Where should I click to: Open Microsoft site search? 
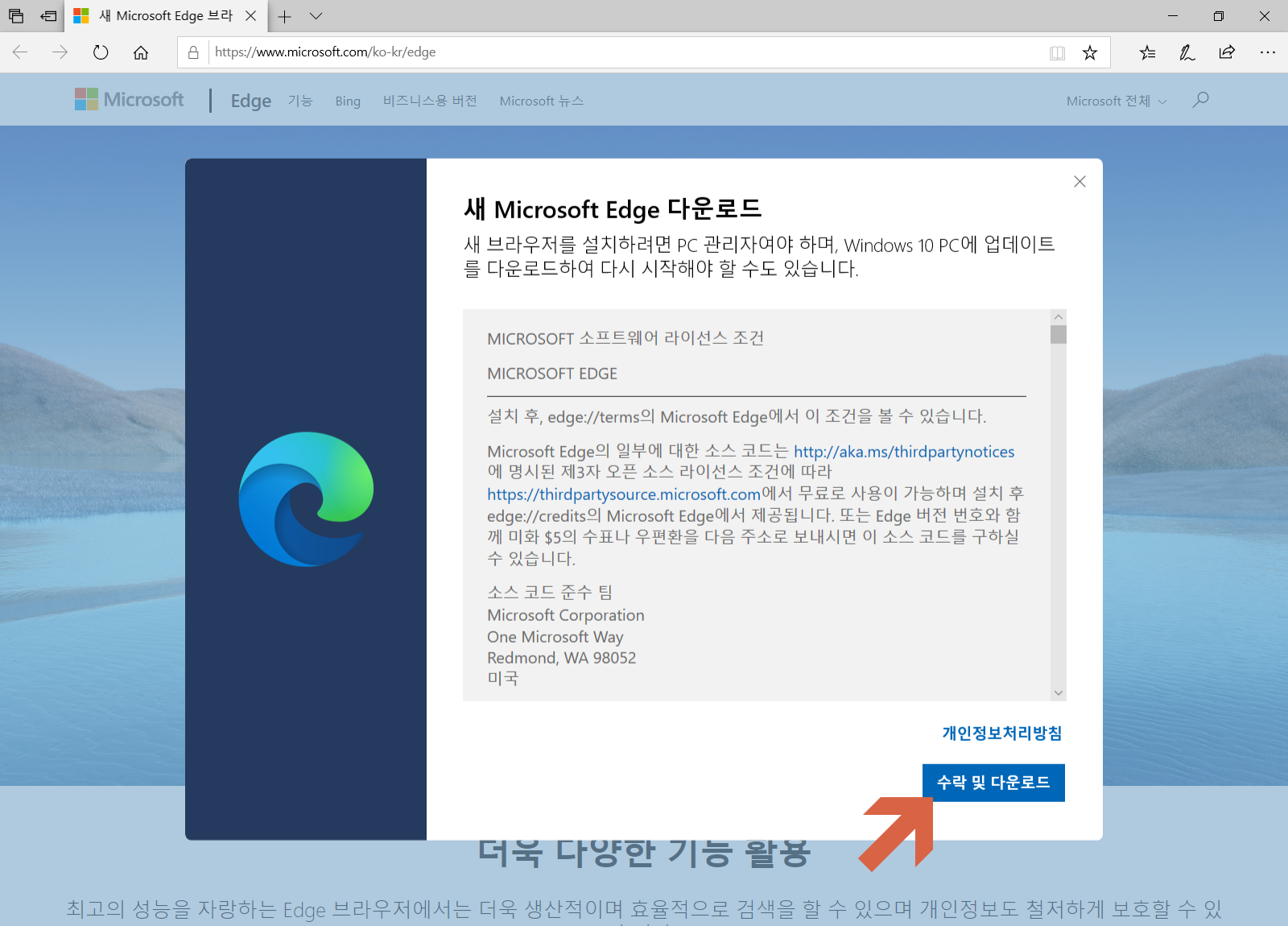(x=1200, y=100)
